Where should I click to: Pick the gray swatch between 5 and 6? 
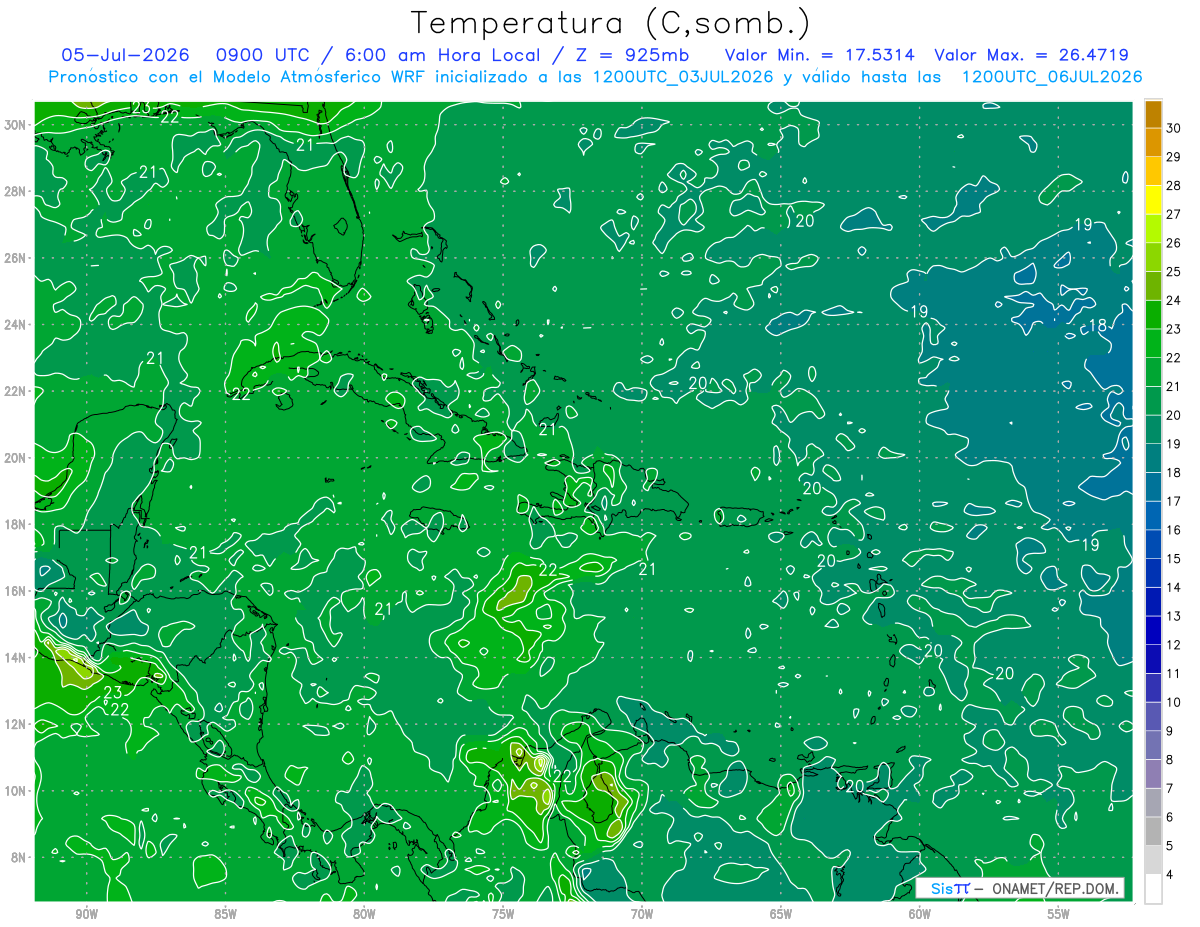point(1153,832)
